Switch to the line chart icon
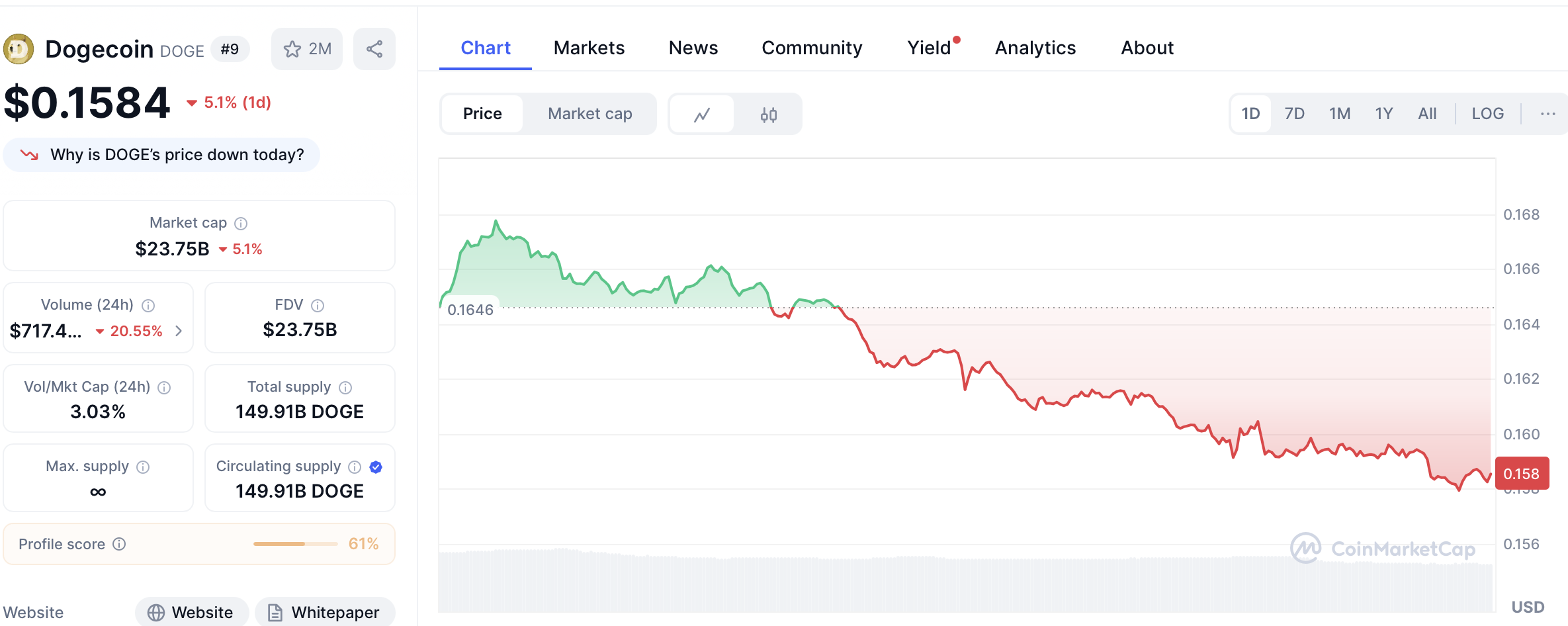1568x626 pixels. [x=702, y=114]
